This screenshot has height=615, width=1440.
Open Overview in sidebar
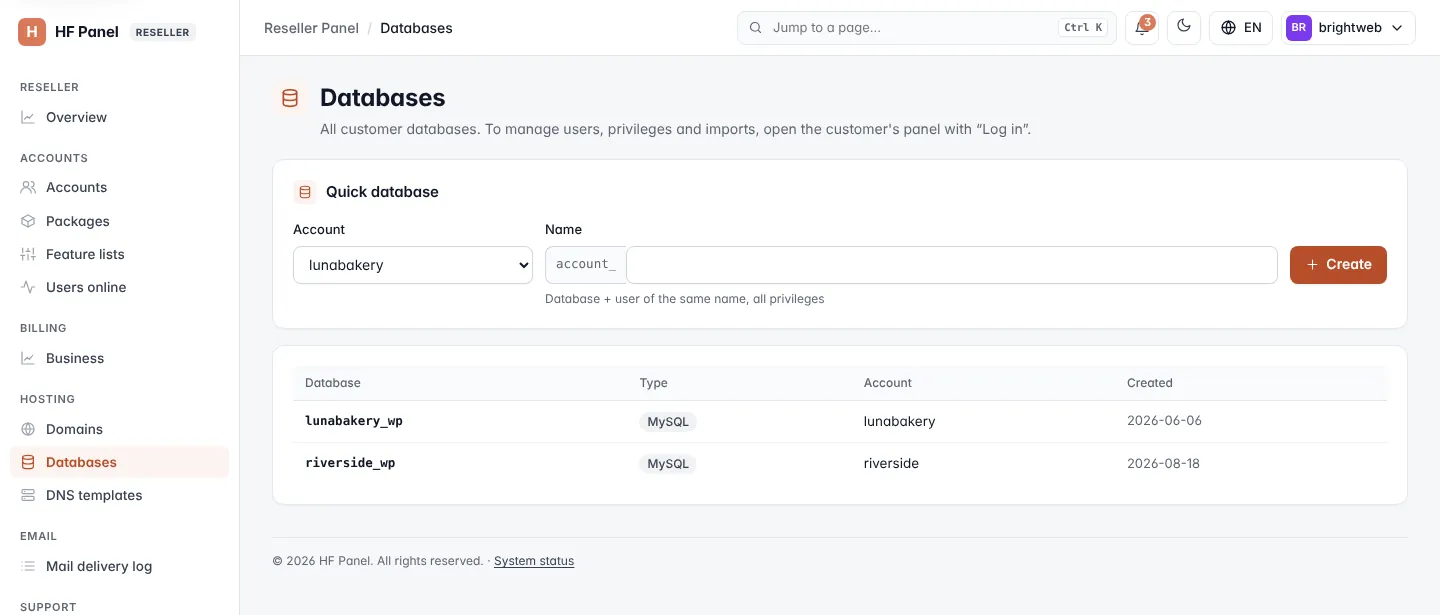point(119,117)
